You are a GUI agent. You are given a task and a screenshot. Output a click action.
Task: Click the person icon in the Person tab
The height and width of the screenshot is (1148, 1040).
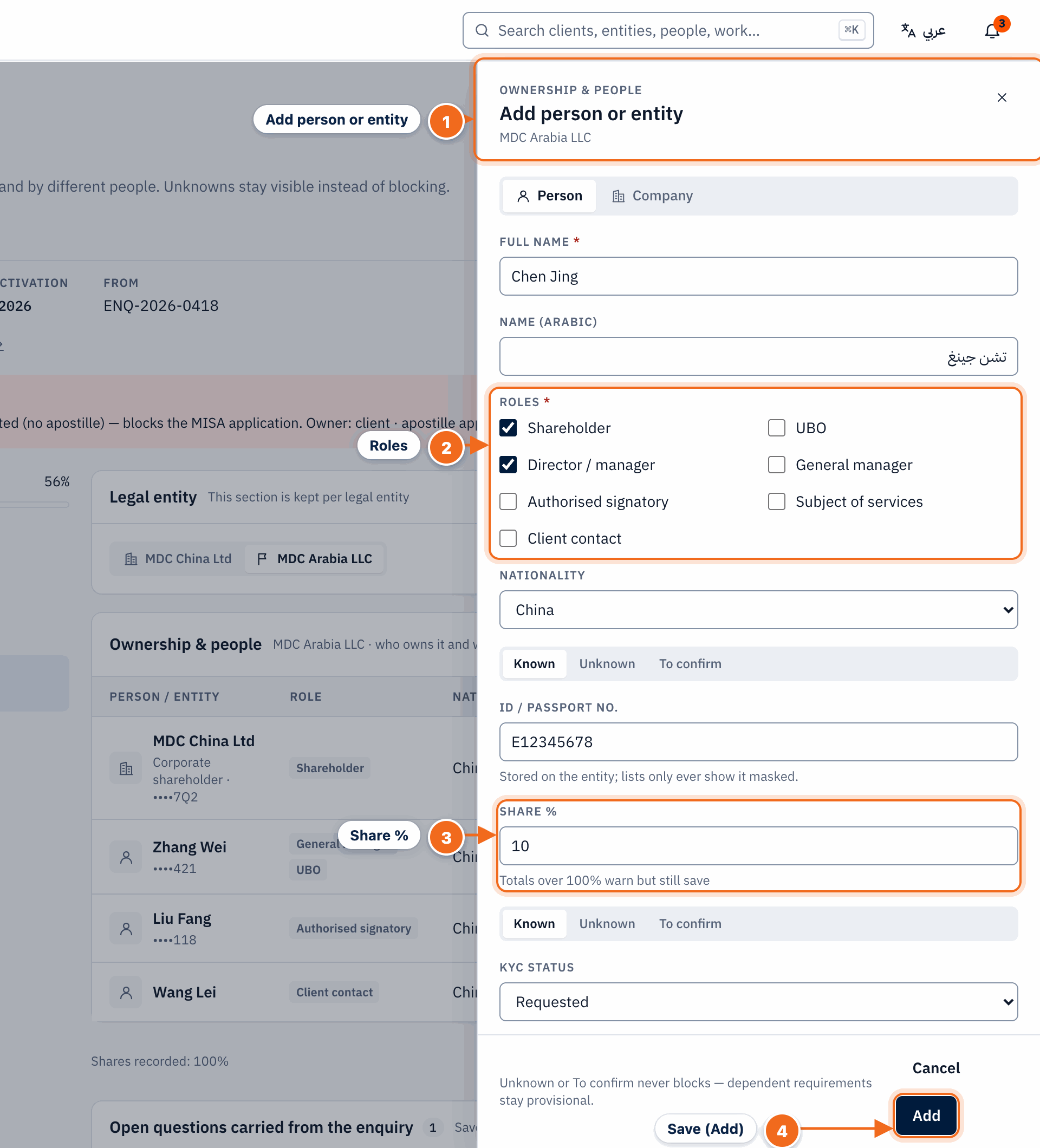[522, 196]
